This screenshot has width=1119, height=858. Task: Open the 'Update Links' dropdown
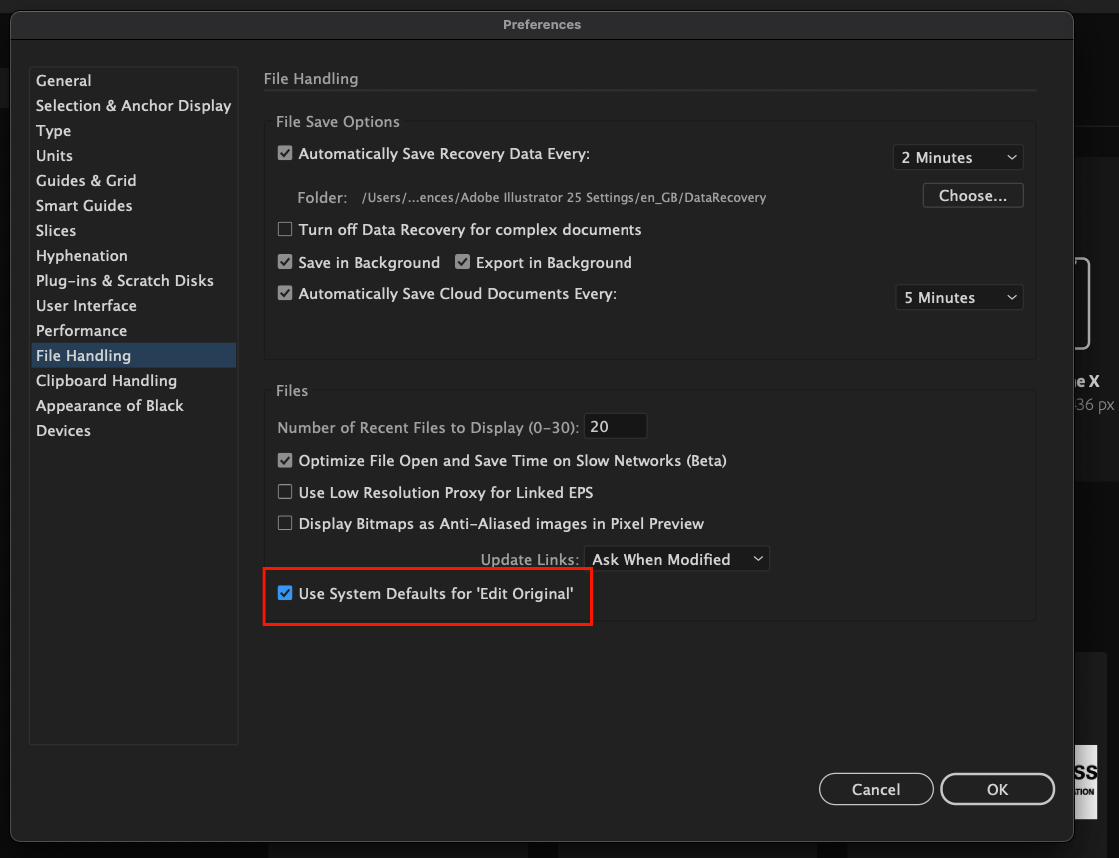pyautogui.click(x=677, y=559)
